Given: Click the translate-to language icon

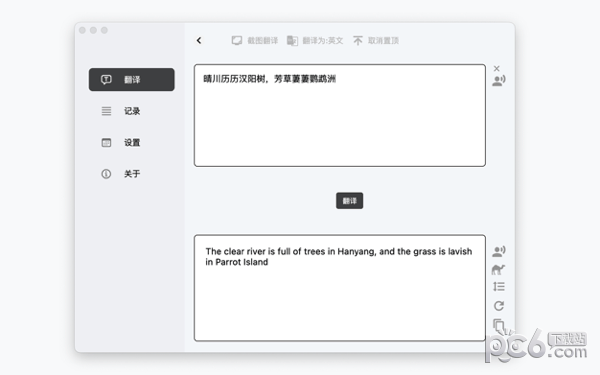Looking at the screenshot, I should coord(292,41).
